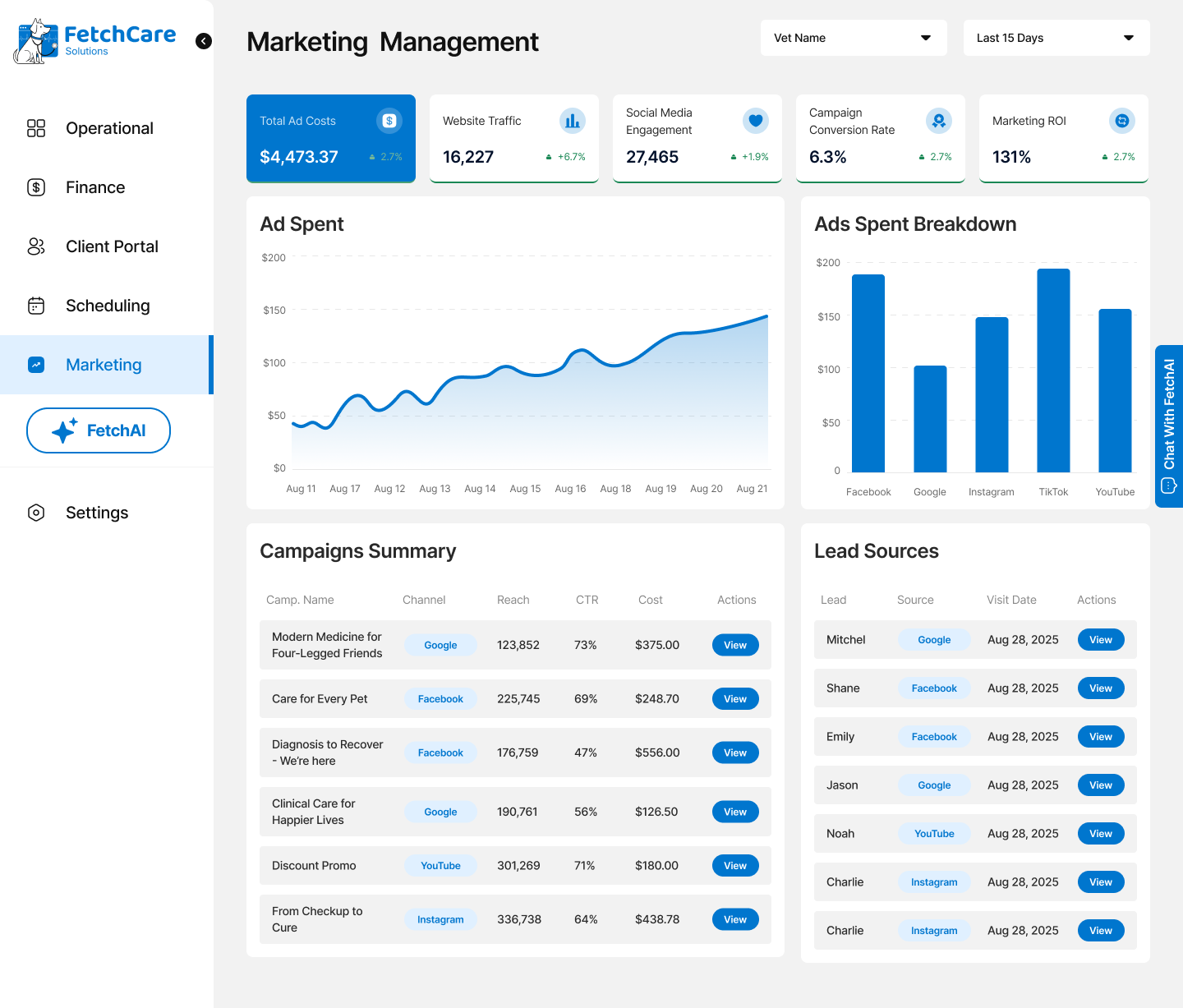Open the Chat With FetchAI side tab
The image size is (1183, 1008).
coord(1169,426)
